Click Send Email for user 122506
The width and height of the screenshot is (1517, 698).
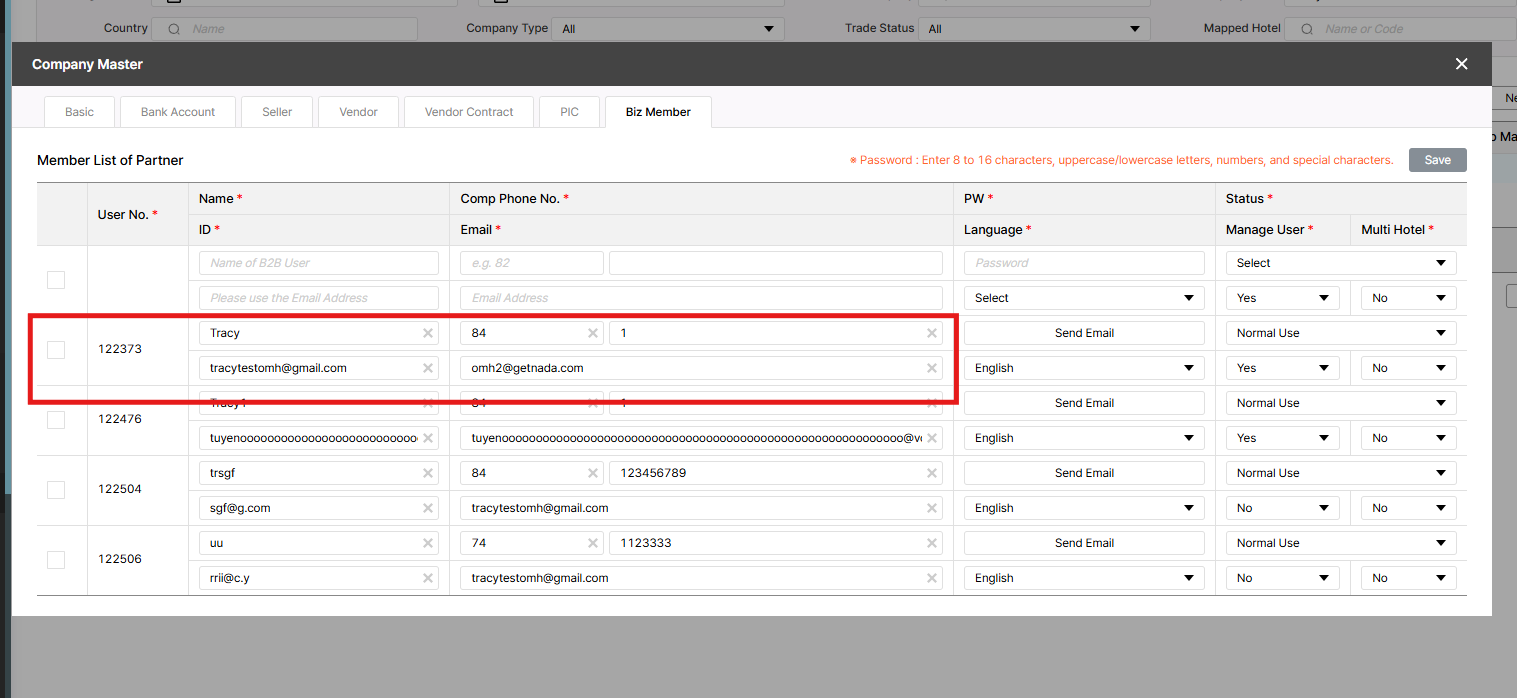click(1084, 543)
